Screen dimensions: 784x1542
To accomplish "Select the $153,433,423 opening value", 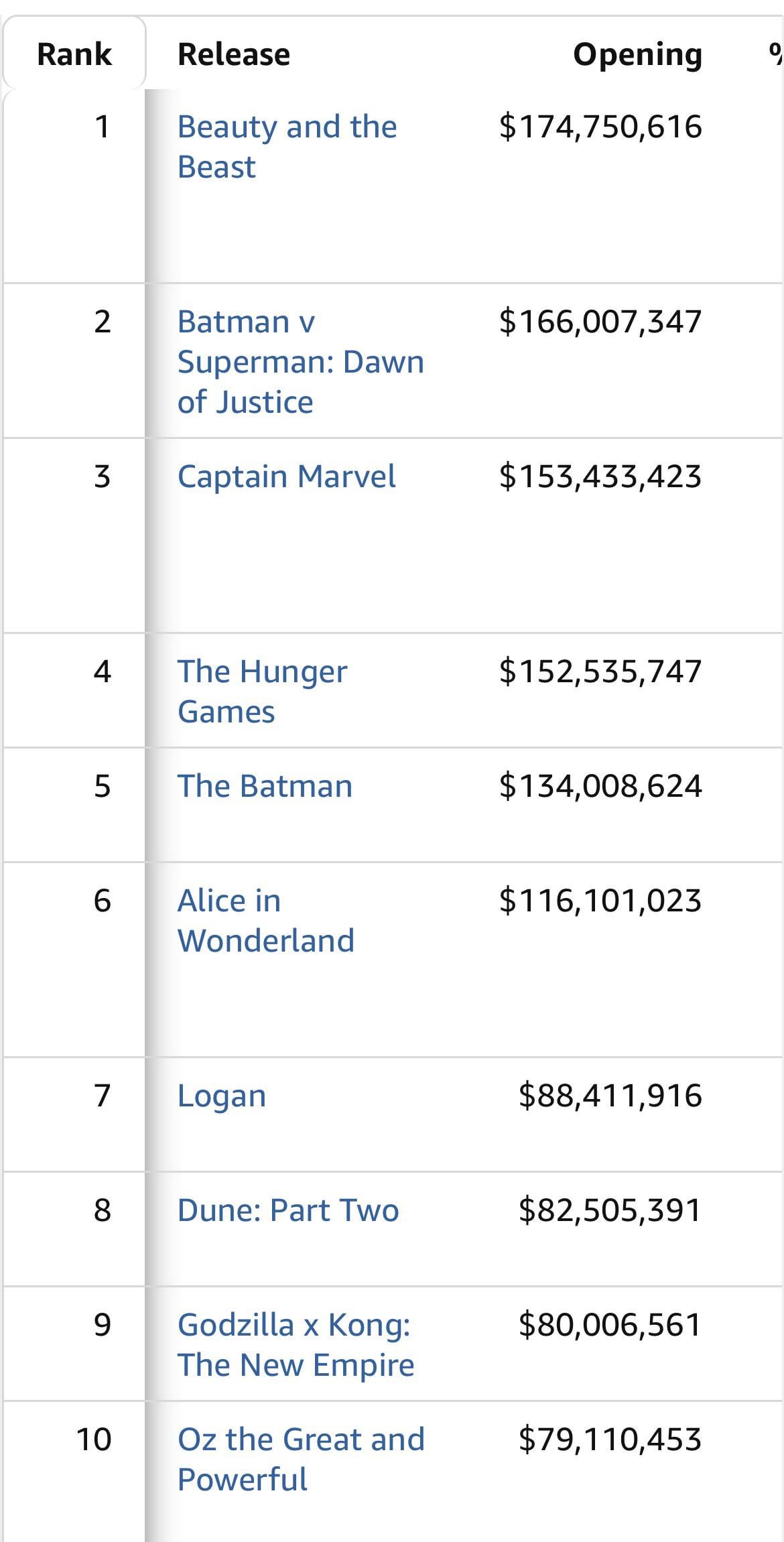I will [x=600, y=476].
